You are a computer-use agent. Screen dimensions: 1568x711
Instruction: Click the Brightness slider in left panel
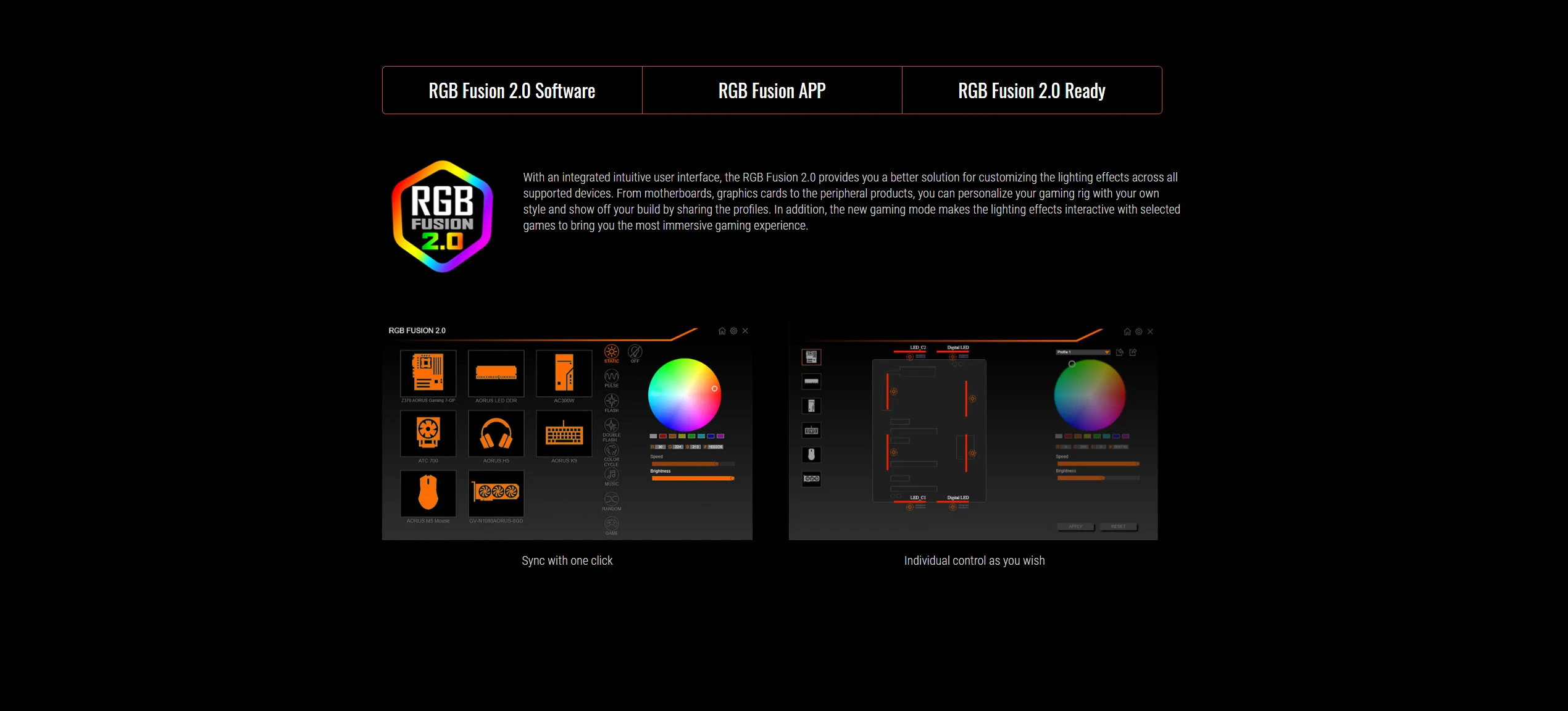tap(692, 478)
